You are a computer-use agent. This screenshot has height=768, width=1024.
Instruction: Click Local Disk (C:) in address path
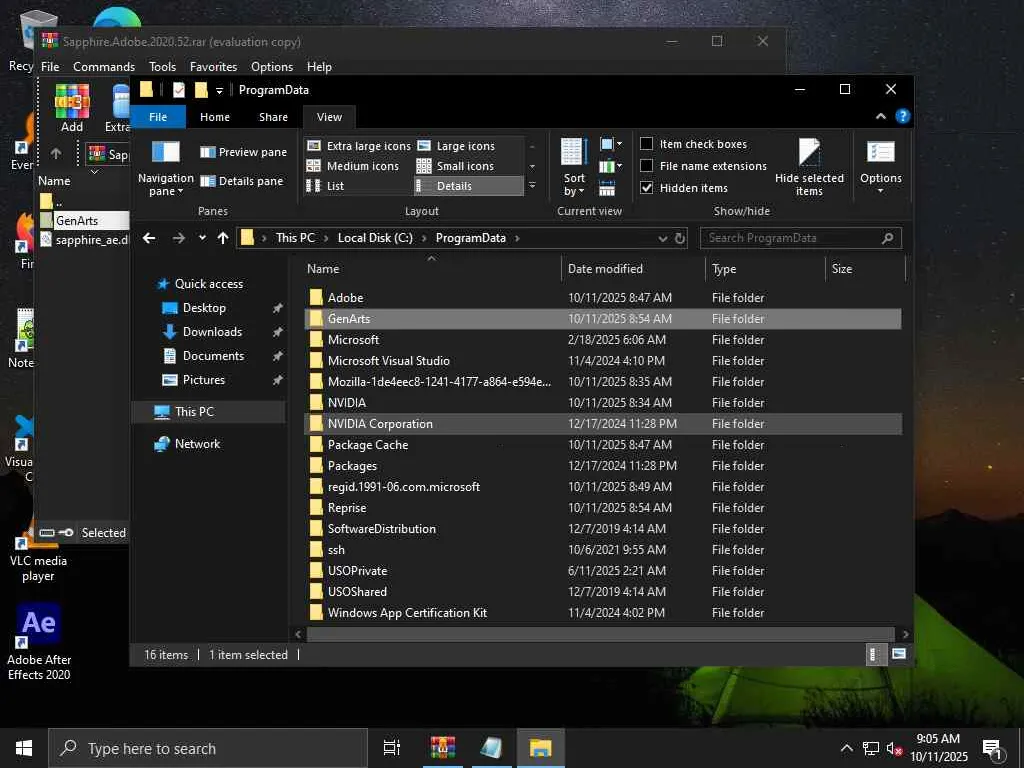375,238
